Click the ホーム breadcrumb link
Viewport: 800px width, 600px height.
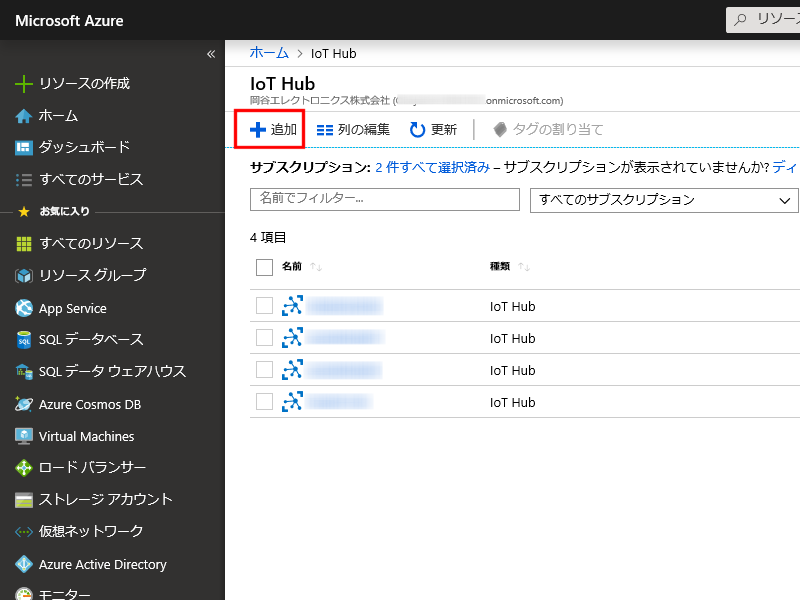click(269, 53)
